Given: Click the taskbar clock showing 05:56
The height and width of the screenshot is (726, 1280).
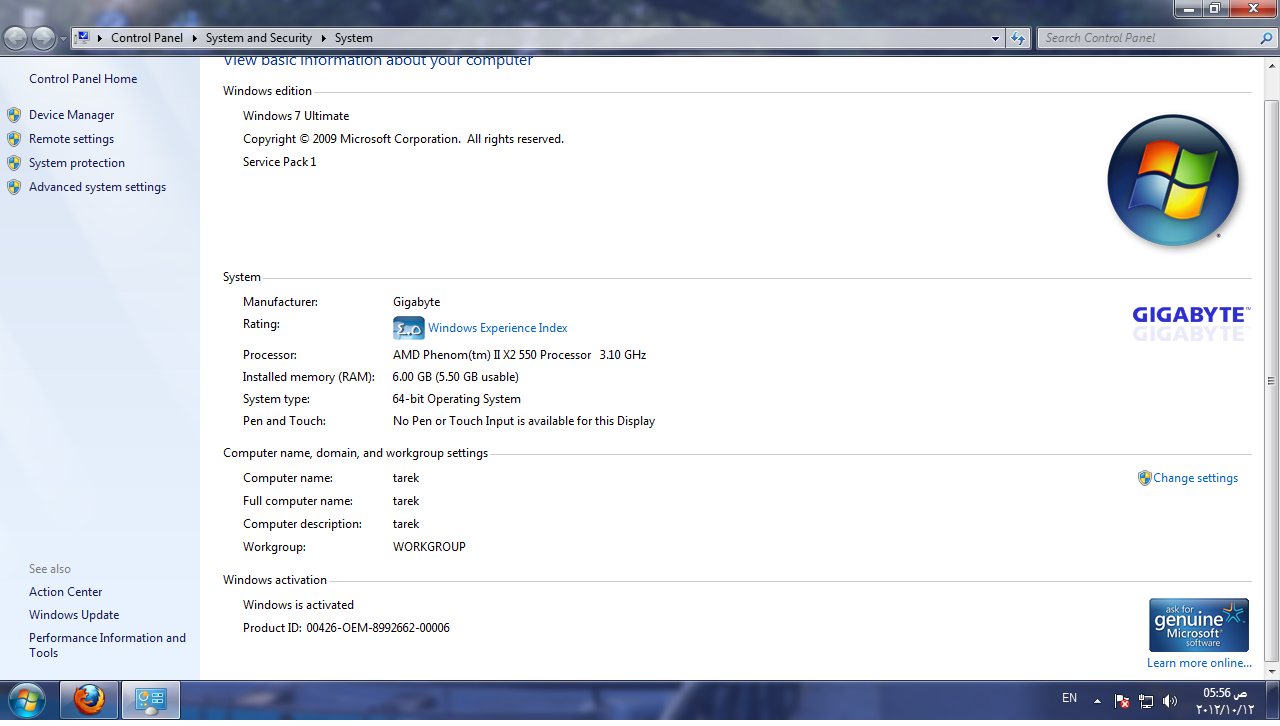Looking at the screenshot, I should pyautogui.click(x=1224, y=700).
